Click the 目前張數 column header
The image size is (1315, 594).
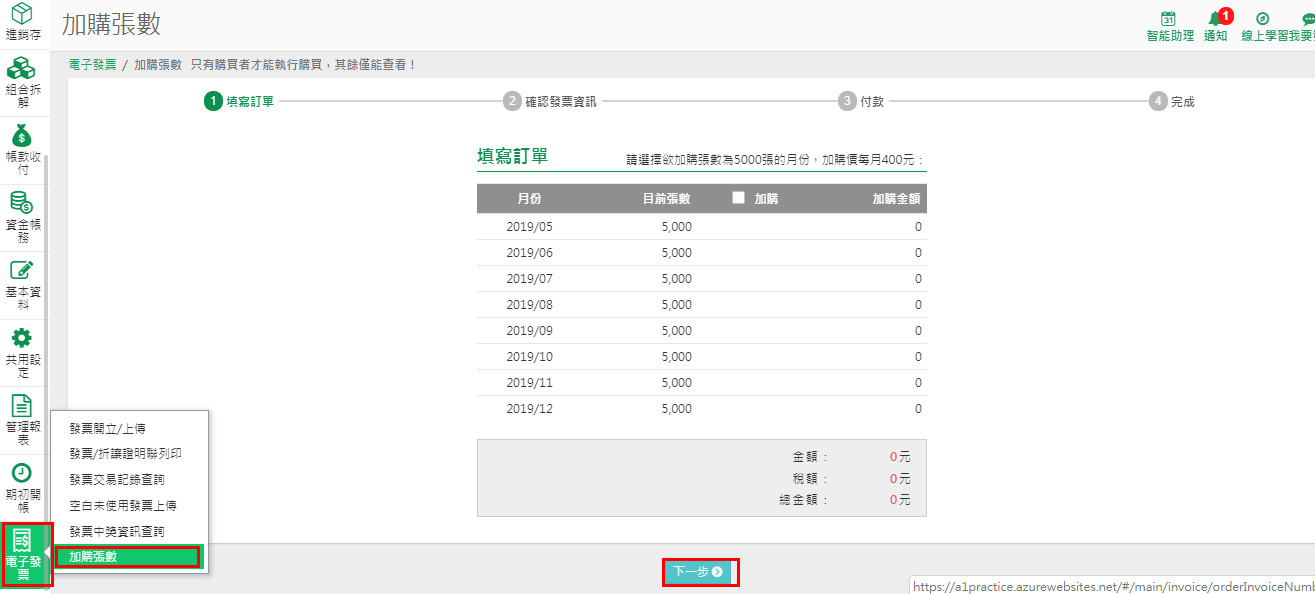(x=666, y=199)
